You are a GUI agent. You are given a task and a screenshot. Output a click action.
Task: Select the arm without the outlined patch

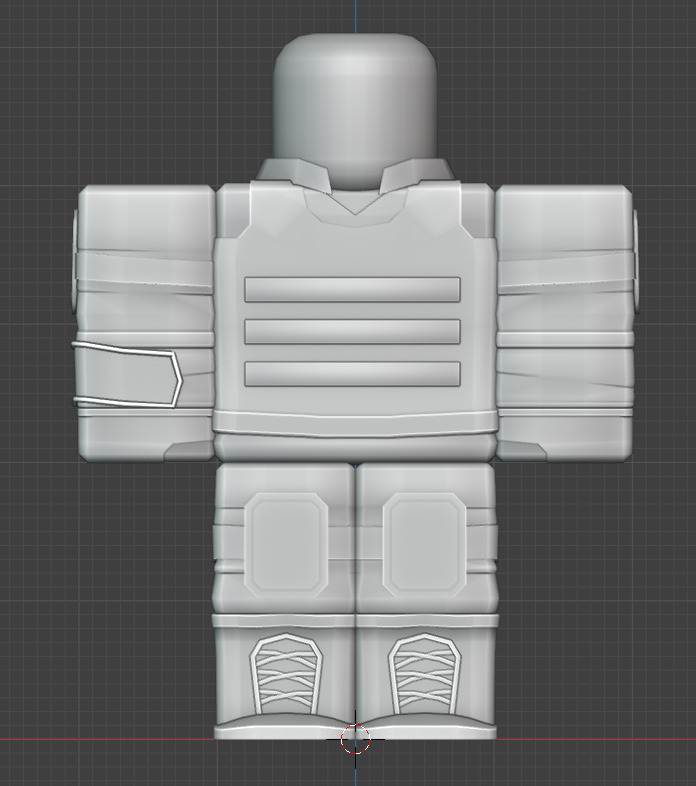567,322
